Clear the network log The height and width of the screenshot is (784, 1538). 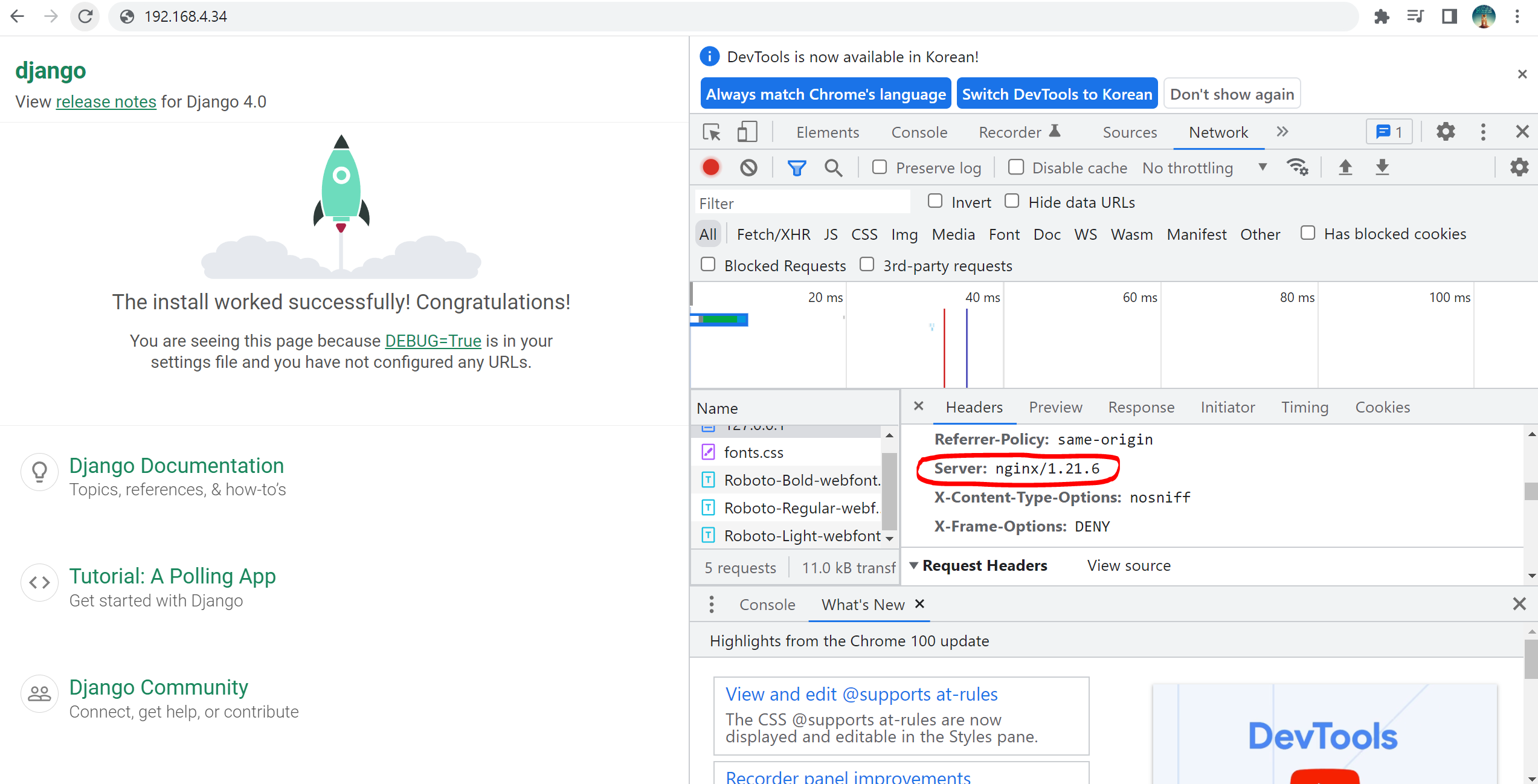[x=748, y=167]
